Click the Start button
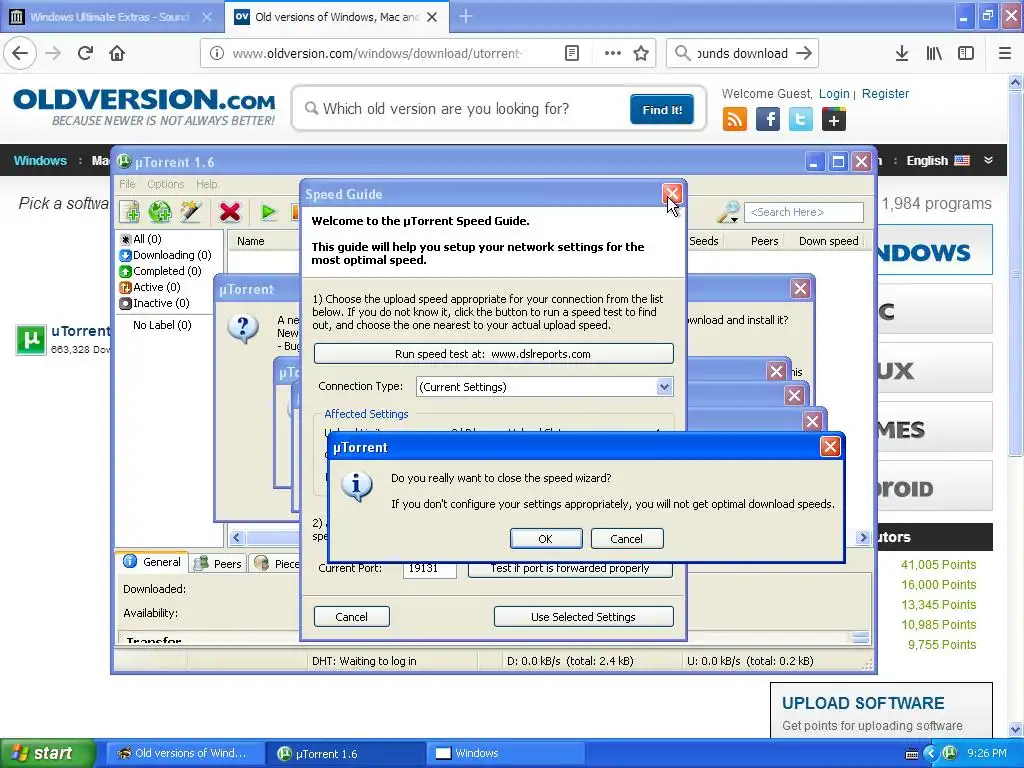1024x768 pixels. click(x=47, y=753)
